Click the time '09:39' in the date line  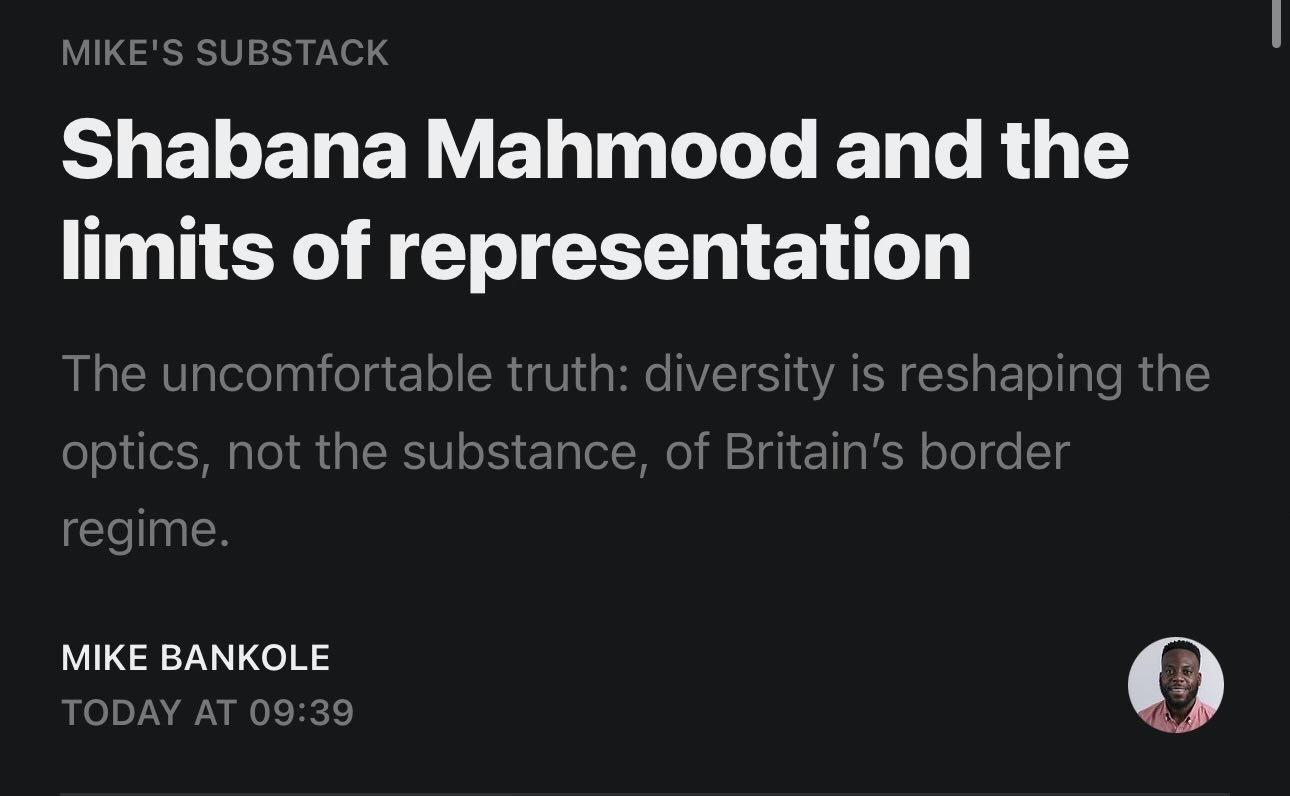tap(302, 713)
